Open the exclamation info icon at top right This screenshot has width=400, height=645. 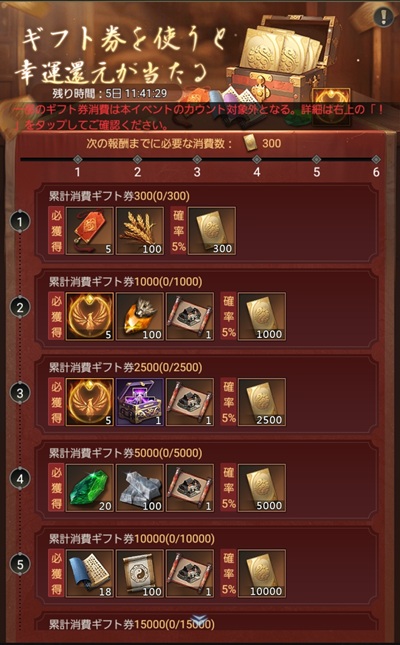383,16
